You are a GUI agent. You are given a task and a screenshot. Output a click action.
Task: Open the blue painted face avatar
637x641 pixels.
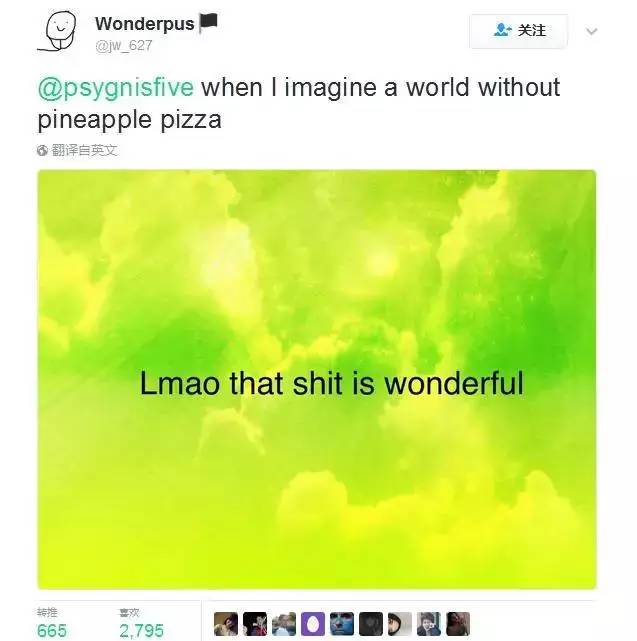(x=342, y=624)
